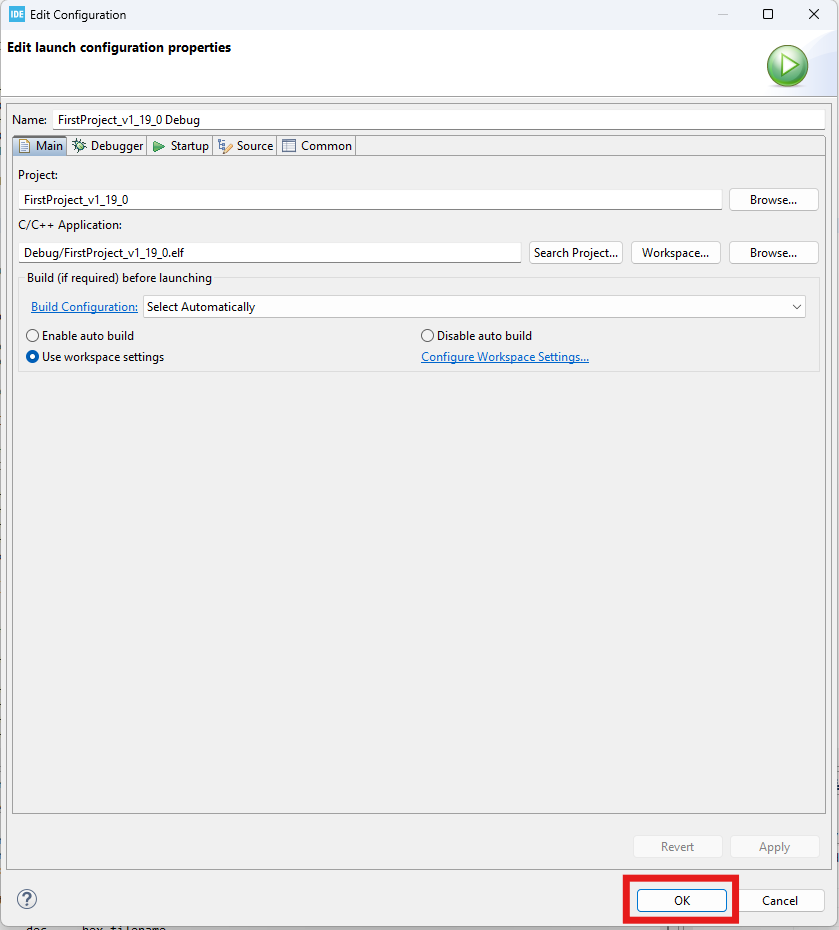Image resolution: width=839 pixels, height=930 pixels.
Task: Open the Startup tab
Action: pos(181,146)
